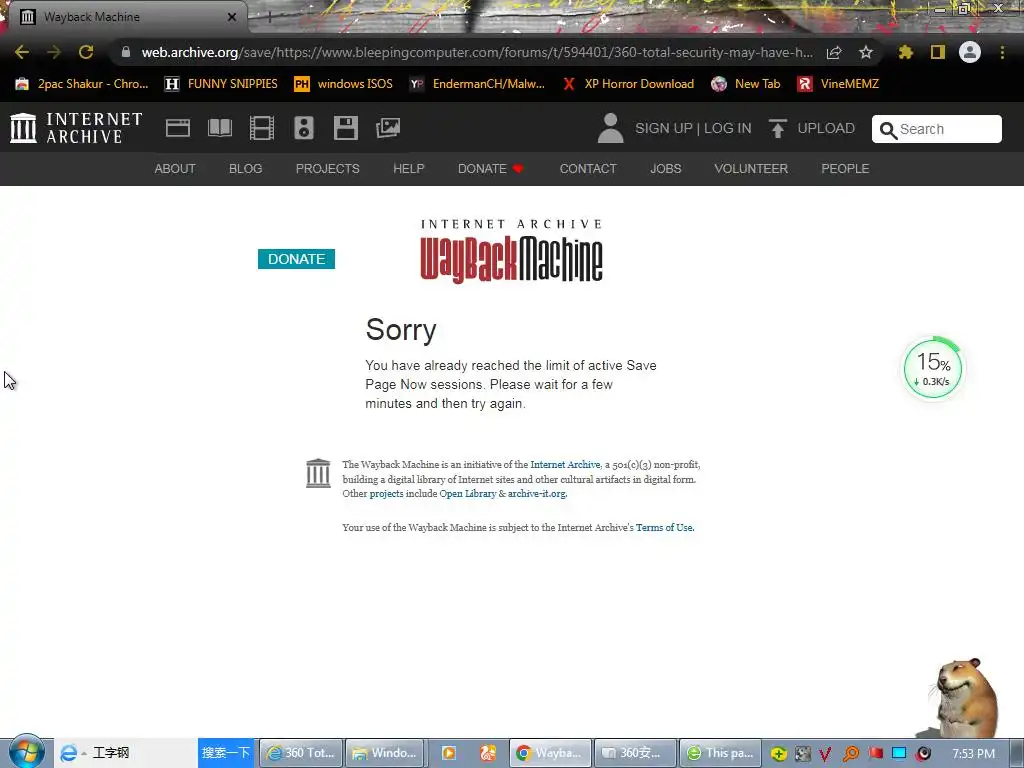This screenshot has width=1024, height=768.
Task: Click the Internet Archive logo
Action: click(76, 128)
